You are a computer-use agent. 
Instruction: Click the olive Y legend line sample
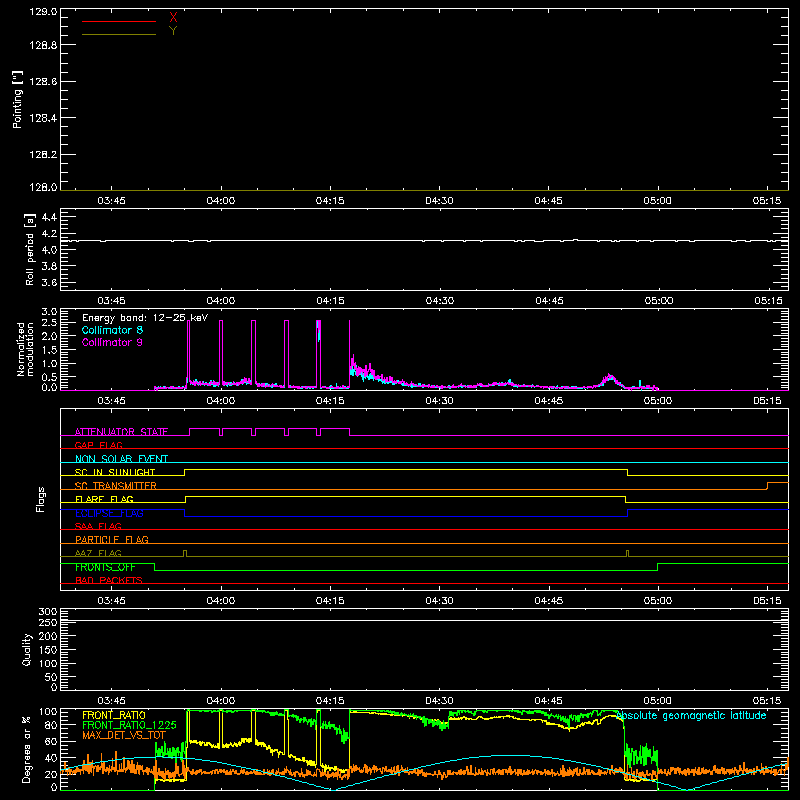click(x=119, y=34)
